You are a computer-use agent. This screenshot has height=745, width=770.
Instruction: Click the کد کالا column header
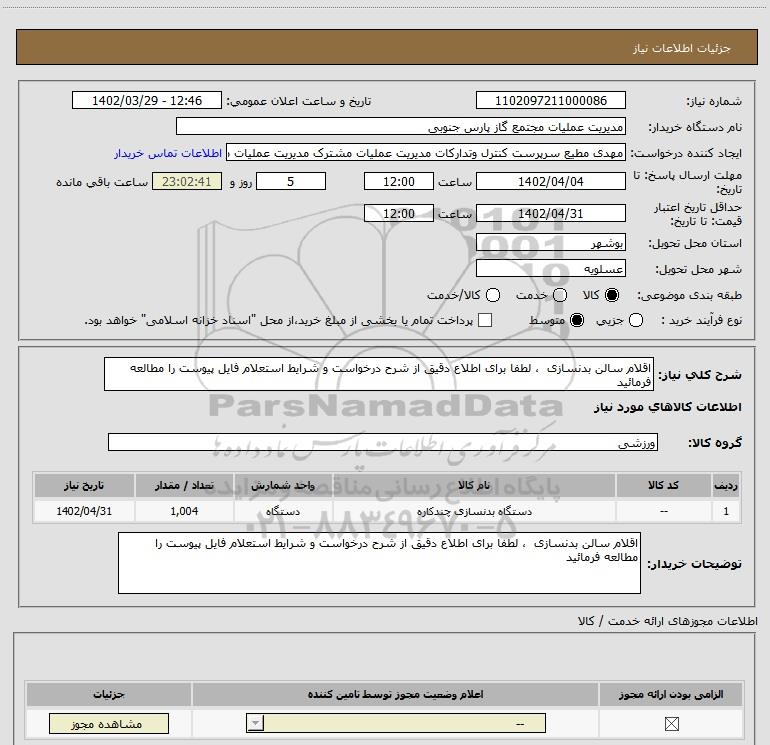point(663,485)
